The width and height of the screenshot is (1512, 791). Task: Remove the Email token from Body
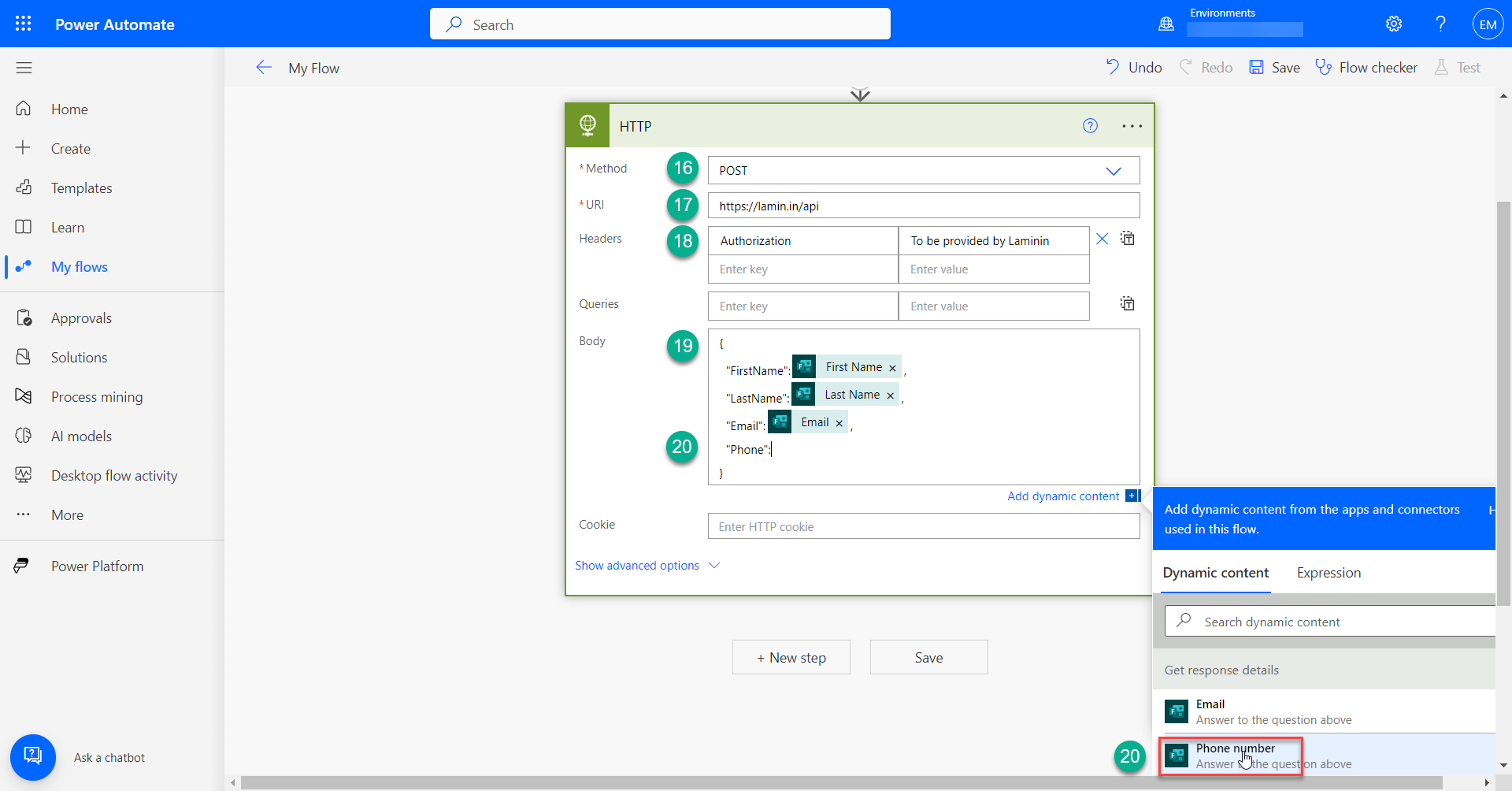tap(839, 423)
